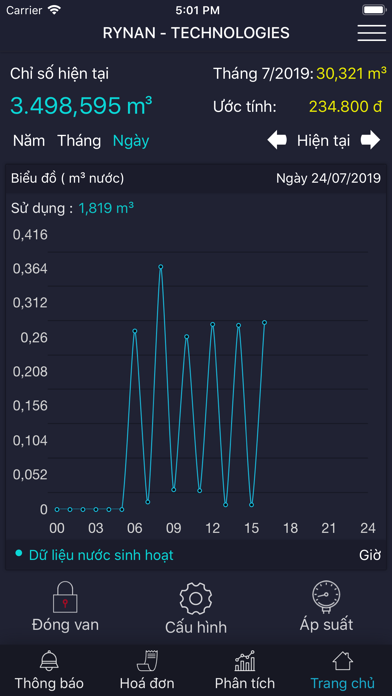Tap the 10 hour data point

[x=186, y=336]
